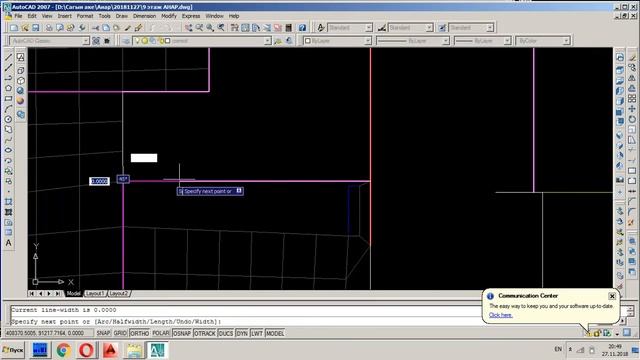Screen dimensions: 640x360
Task: Open the Modify menu
Action: (x=169, y=16)
